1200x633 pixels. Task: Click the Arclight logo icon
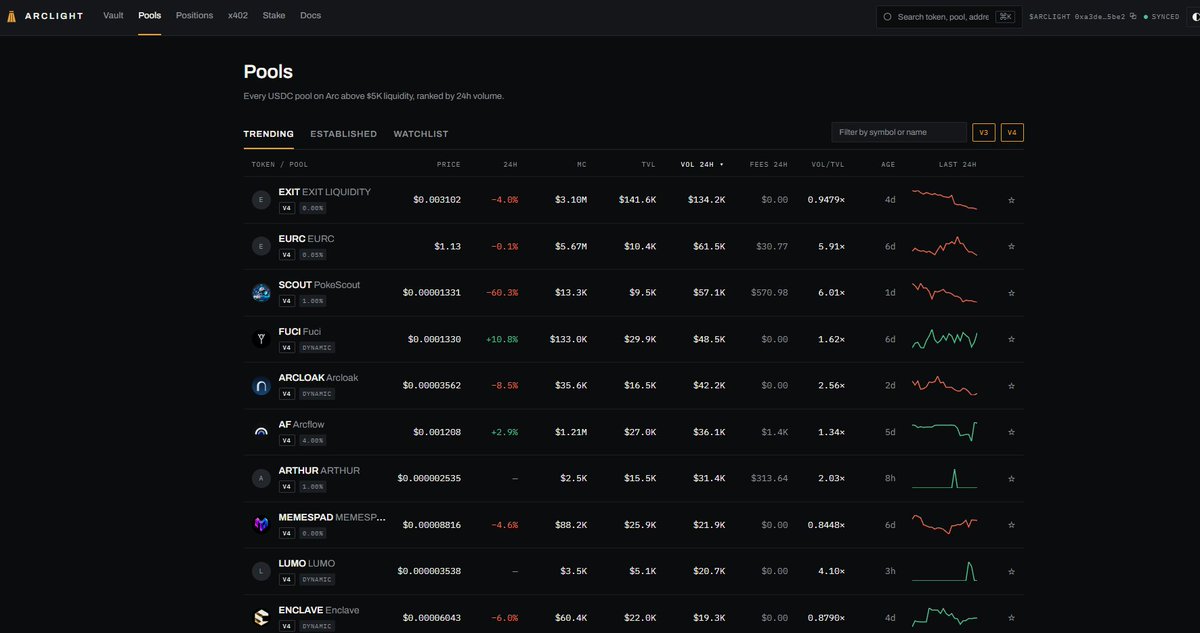click(11, 16)
